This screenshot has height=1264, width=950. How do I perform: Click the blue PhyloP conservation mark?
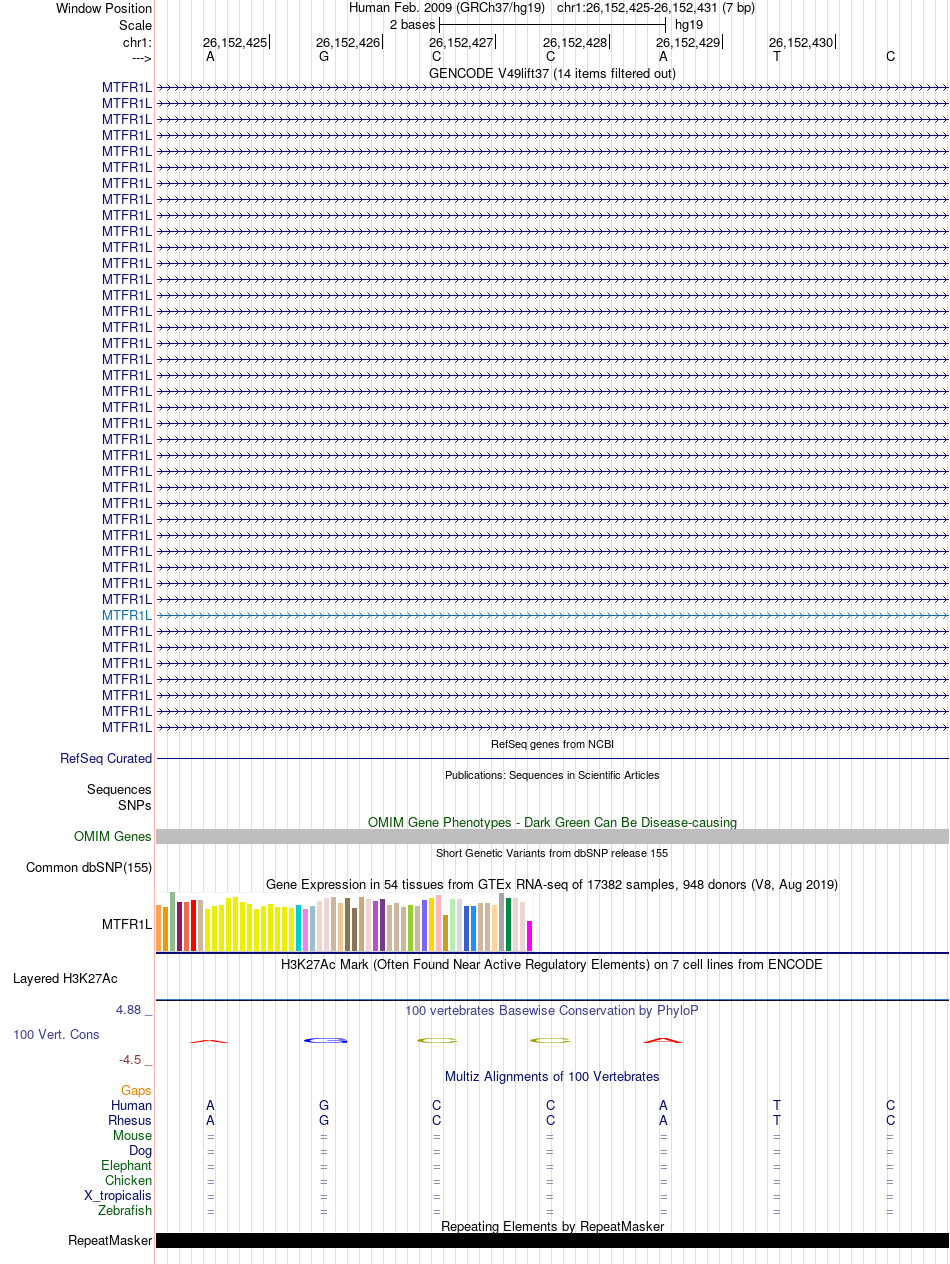point(325,1041)
